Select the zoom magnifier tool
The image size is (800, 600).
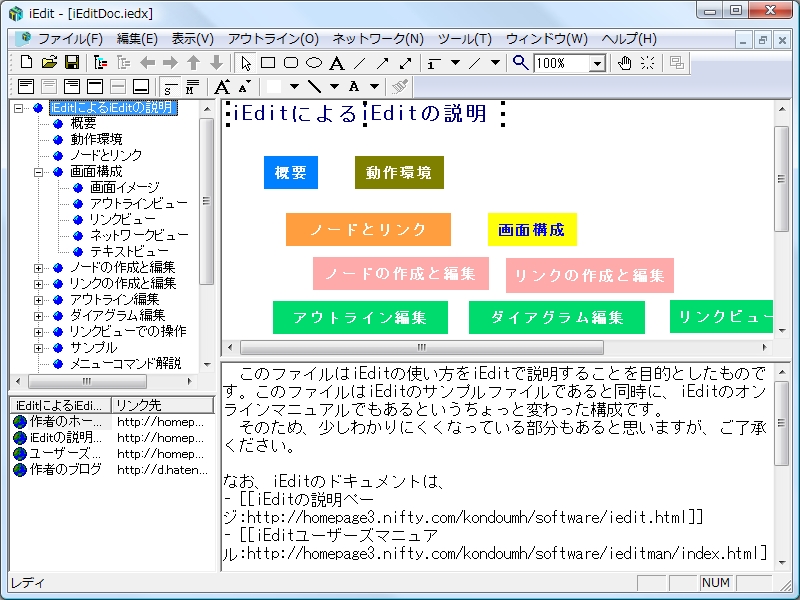point(517,62)
